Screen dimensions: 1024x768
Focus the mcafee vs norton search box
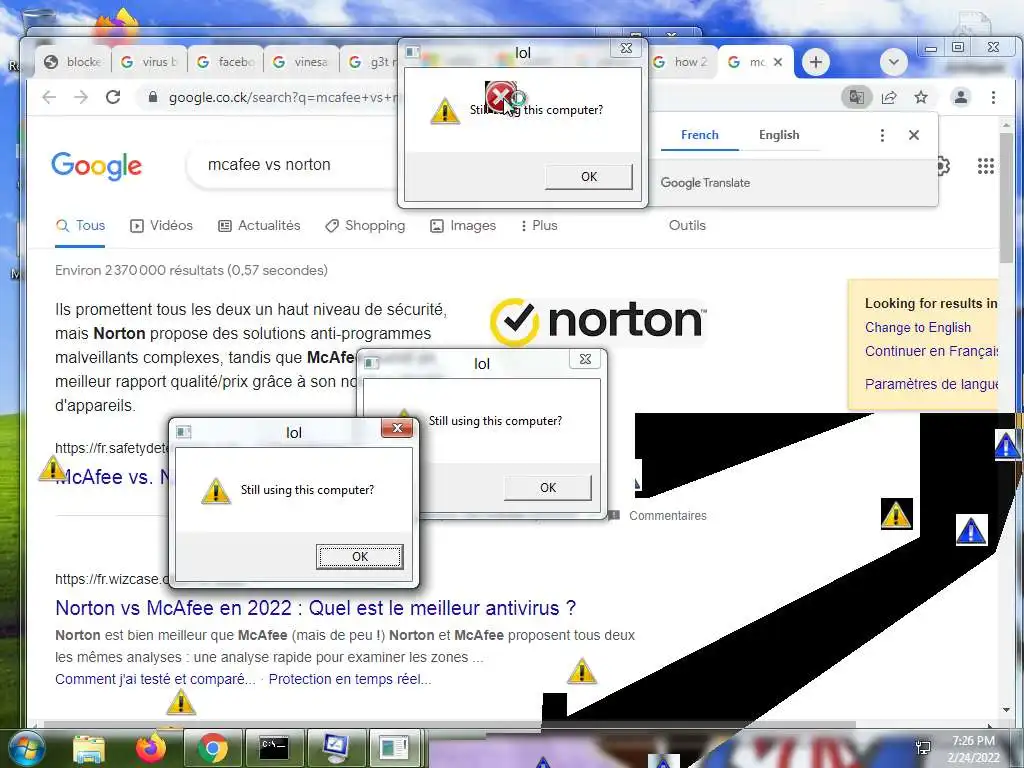(x=294, y=165)
